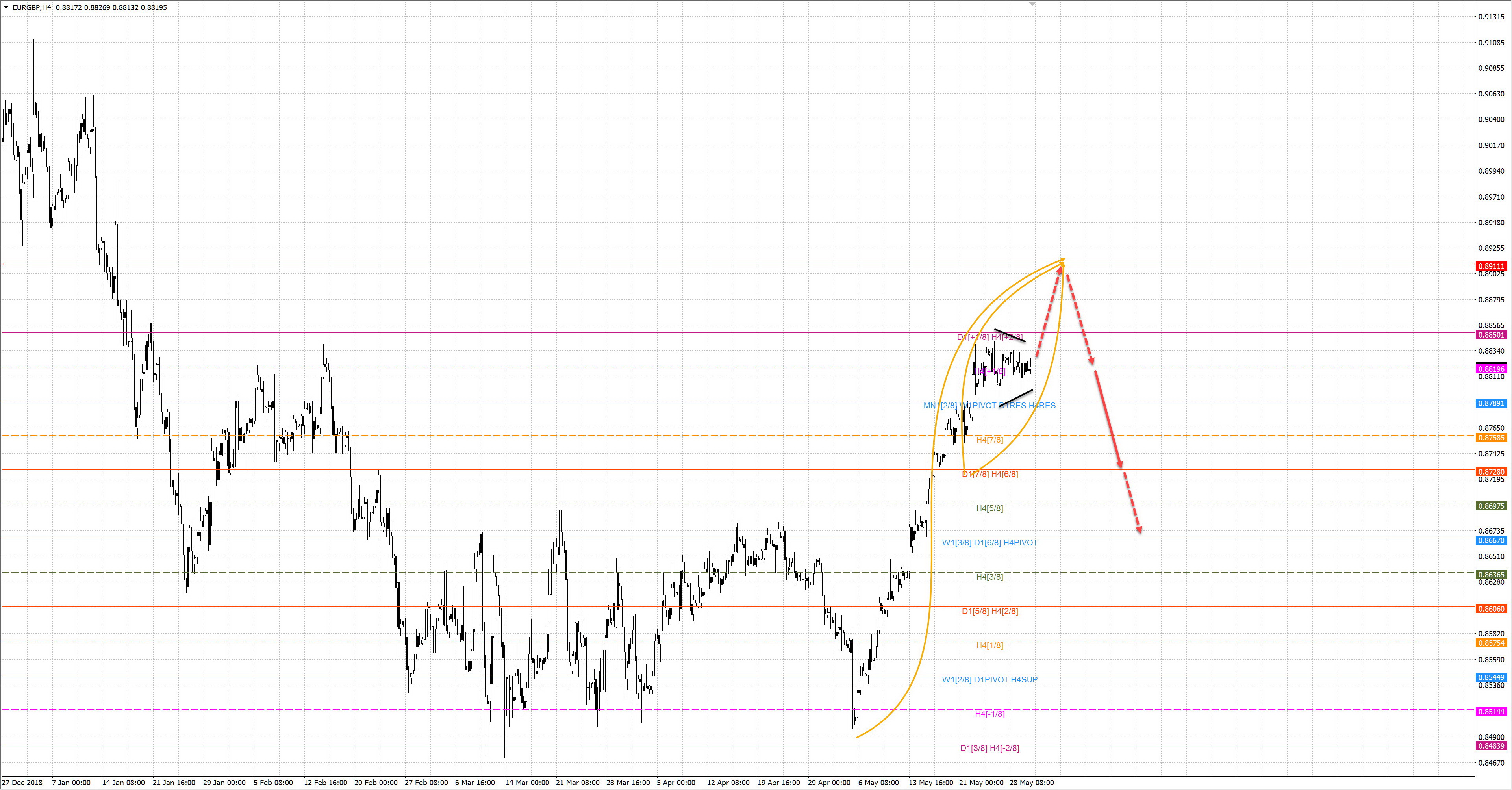Viewport: 1512px width, 790px height.
Task: Click the 28 May 08:00 date marker
Action: [x=1031, y=783]
